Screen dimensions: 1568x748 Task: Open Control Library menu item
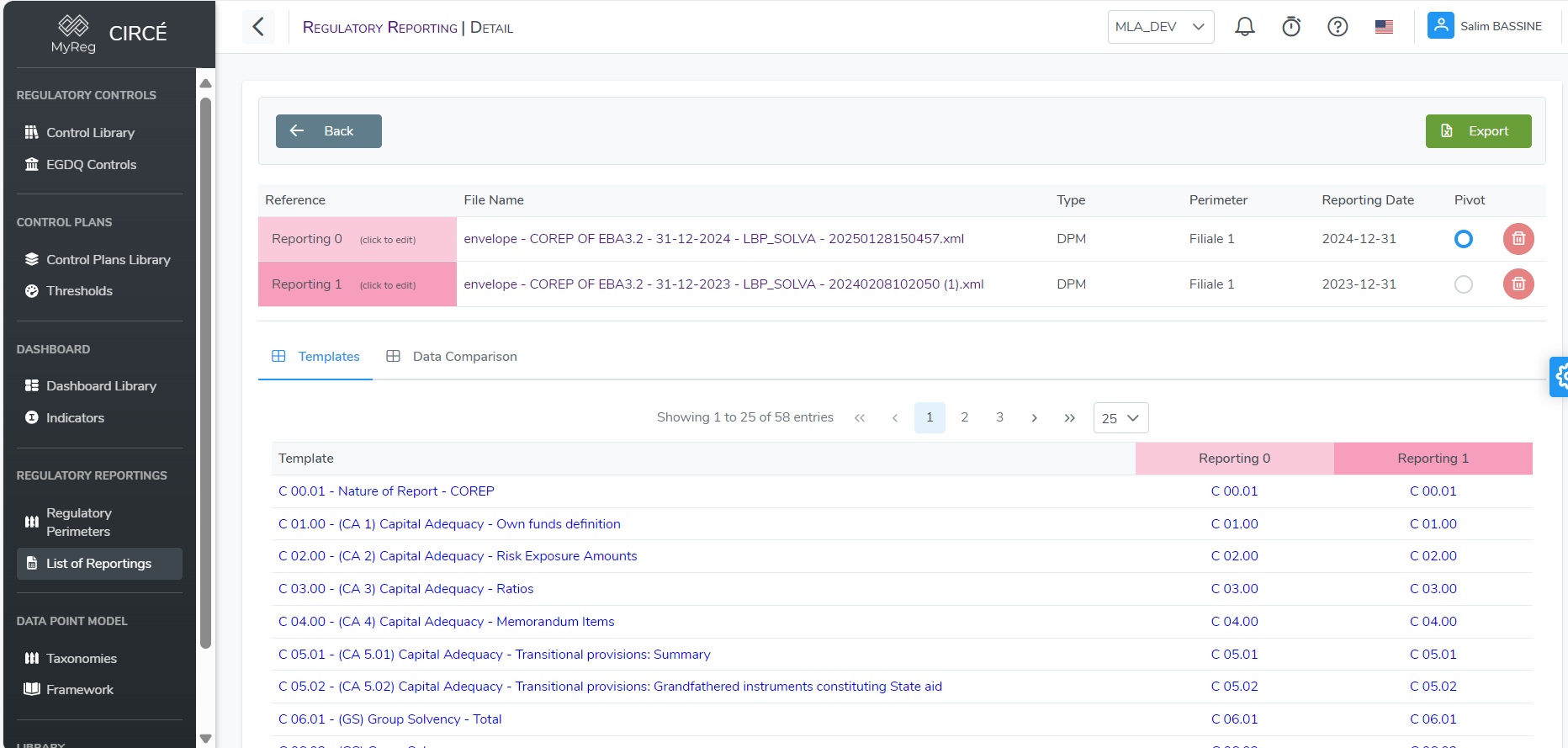pos(90,133)
